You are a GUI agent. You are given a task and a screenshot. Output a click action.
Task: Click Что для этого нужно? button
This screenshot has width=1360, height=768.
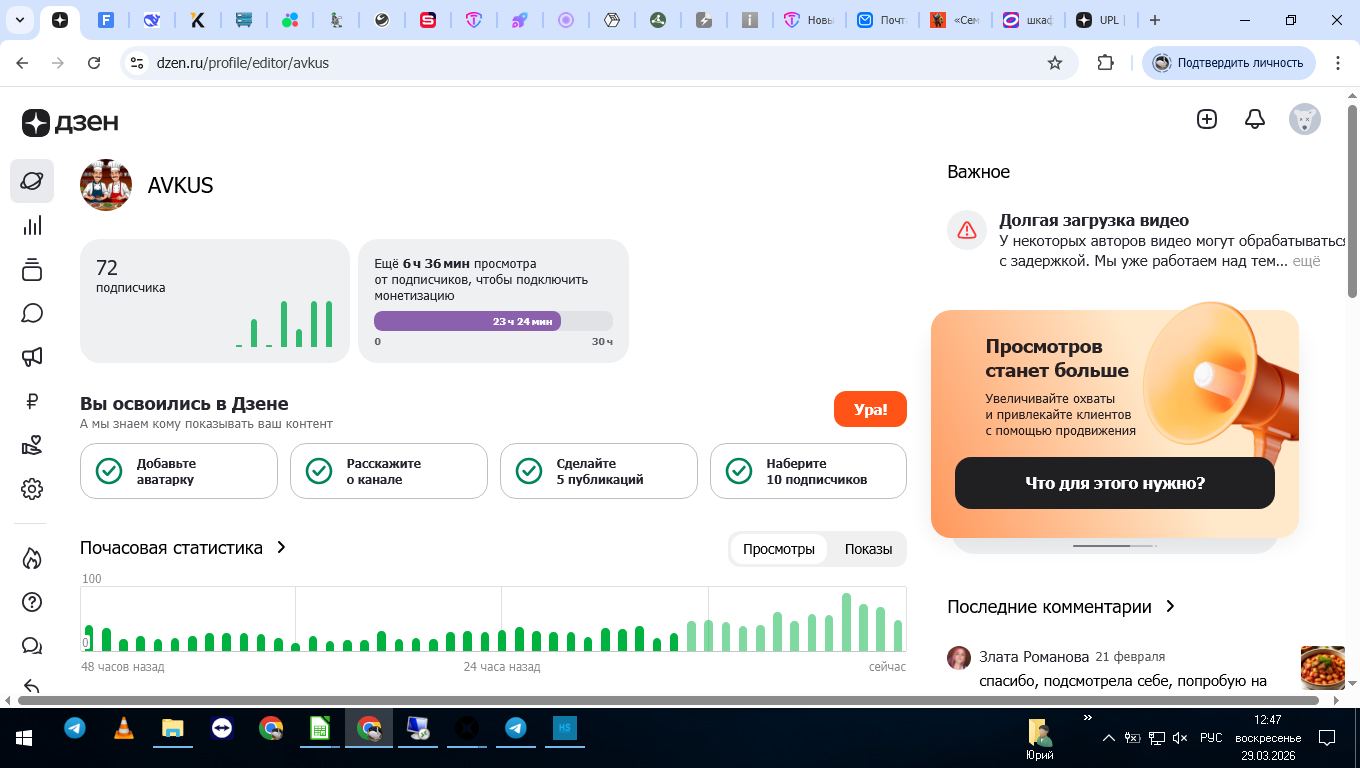pyautogui.click(x=1115, y=483)
